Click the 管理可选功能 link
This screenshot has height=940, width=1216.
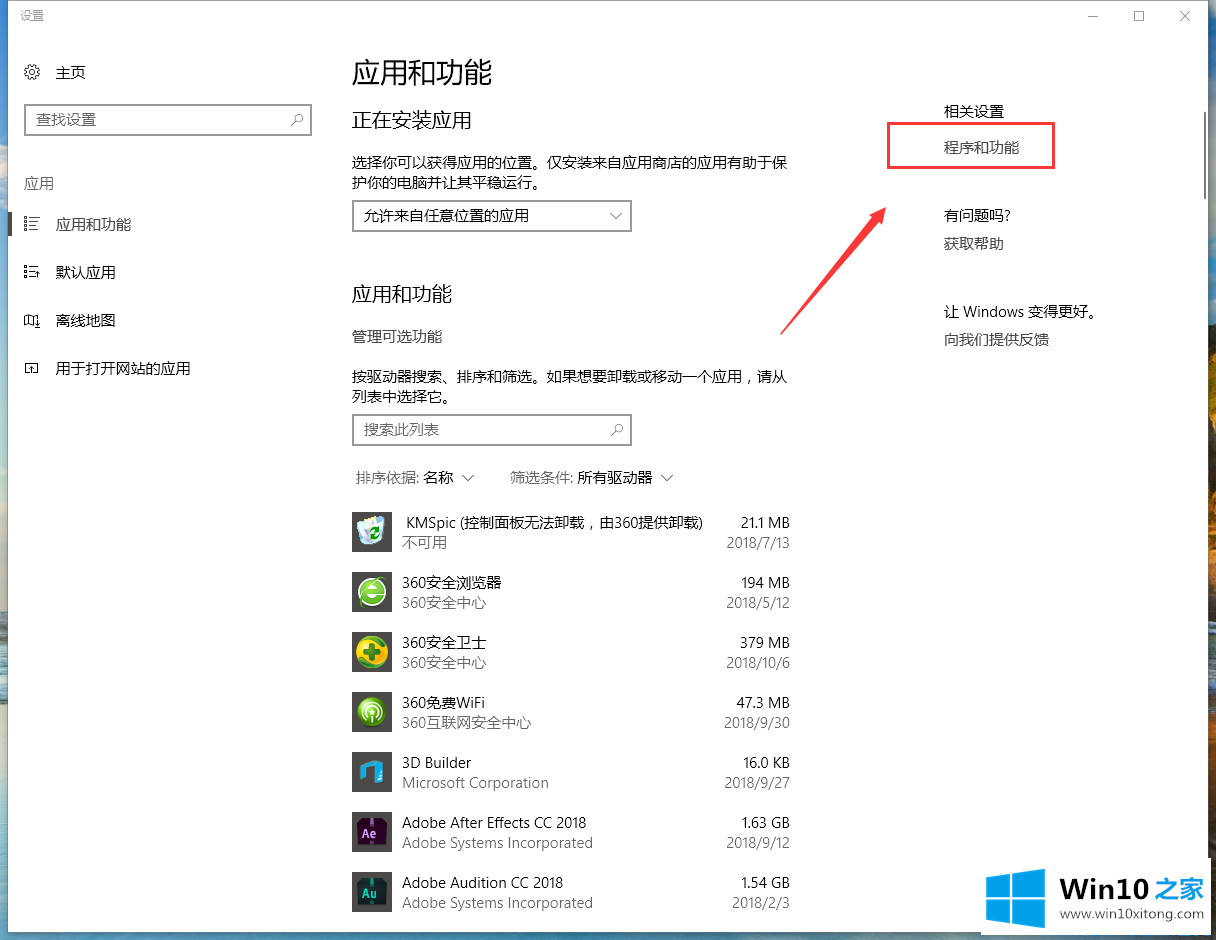(x=396, y=336)
